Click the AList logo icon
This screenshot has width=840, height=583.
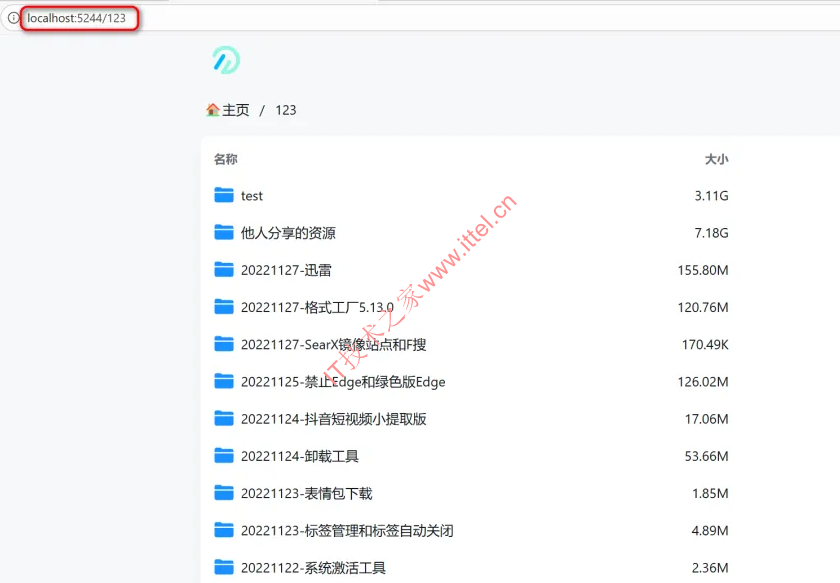click(x=226, y=61)
